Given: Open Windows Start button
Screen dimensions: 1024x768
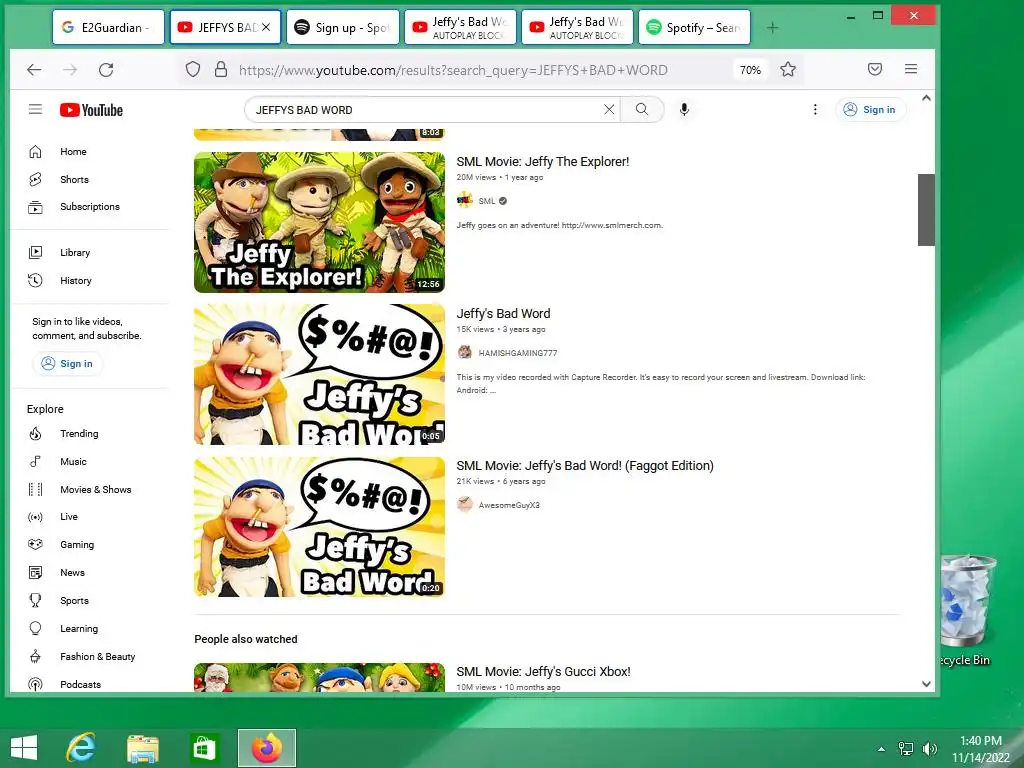Looking at the screenshot, I should click(24, 748).
